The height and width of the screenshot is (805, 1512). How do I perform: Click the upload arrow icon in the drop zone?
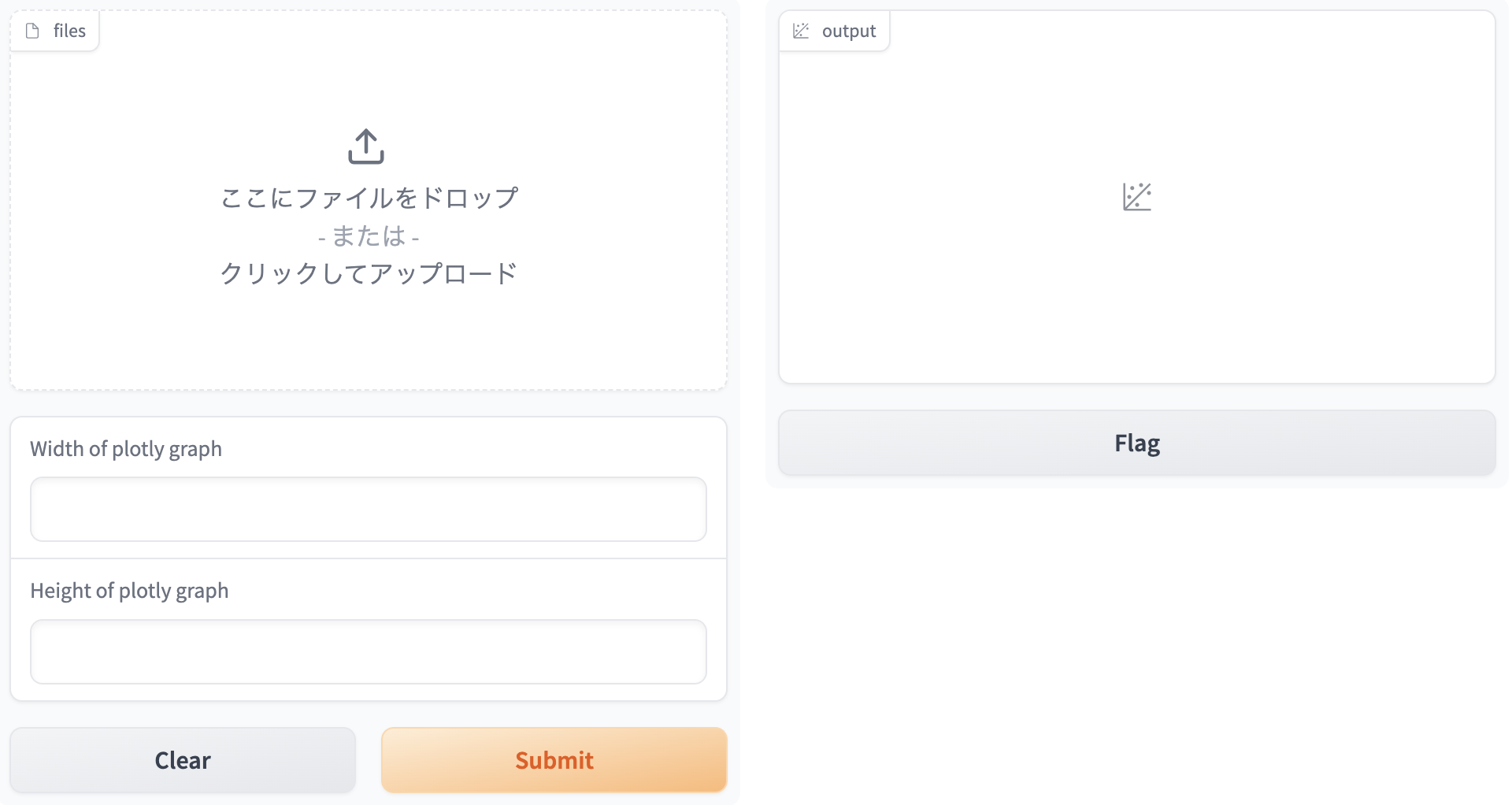pyautogui.click(x=367, y=147)
